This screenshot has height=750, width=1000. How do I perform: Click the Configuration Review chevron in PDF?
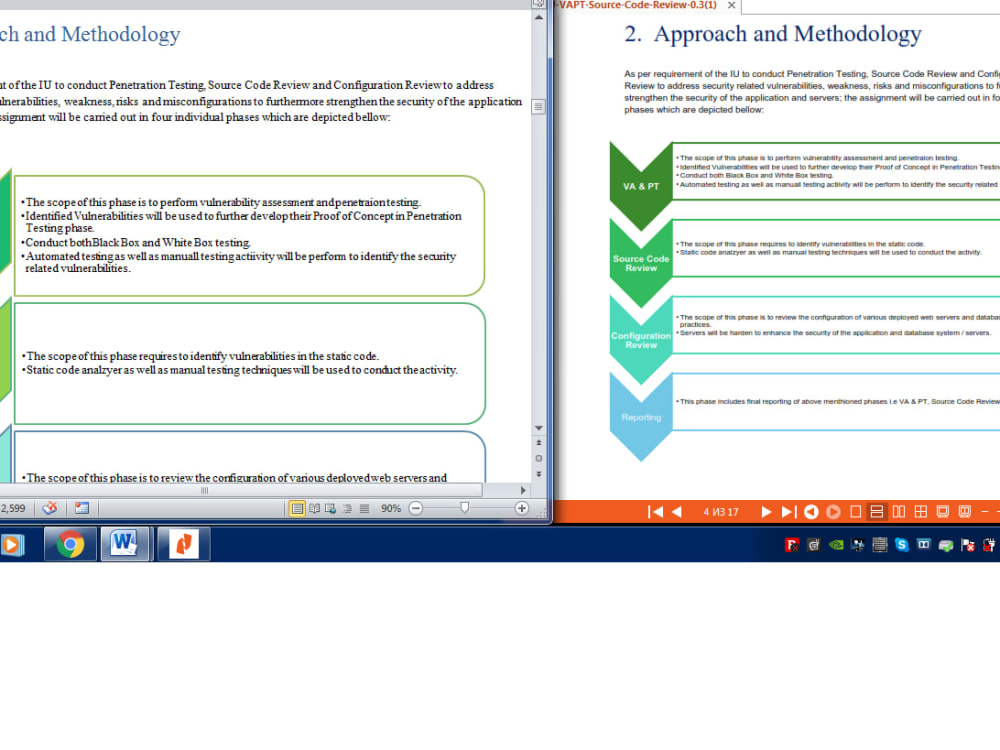click(641, 340)
